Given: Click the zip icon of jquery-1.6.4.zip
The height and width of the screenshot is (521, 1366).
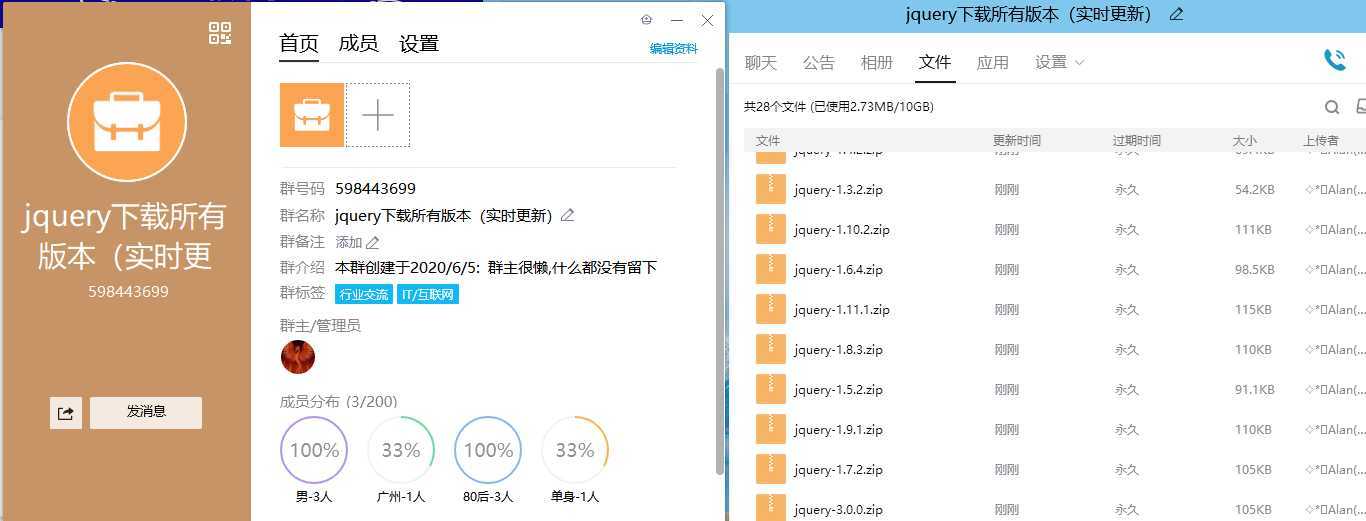Looking at the screenshot, I should pos(771,269).
